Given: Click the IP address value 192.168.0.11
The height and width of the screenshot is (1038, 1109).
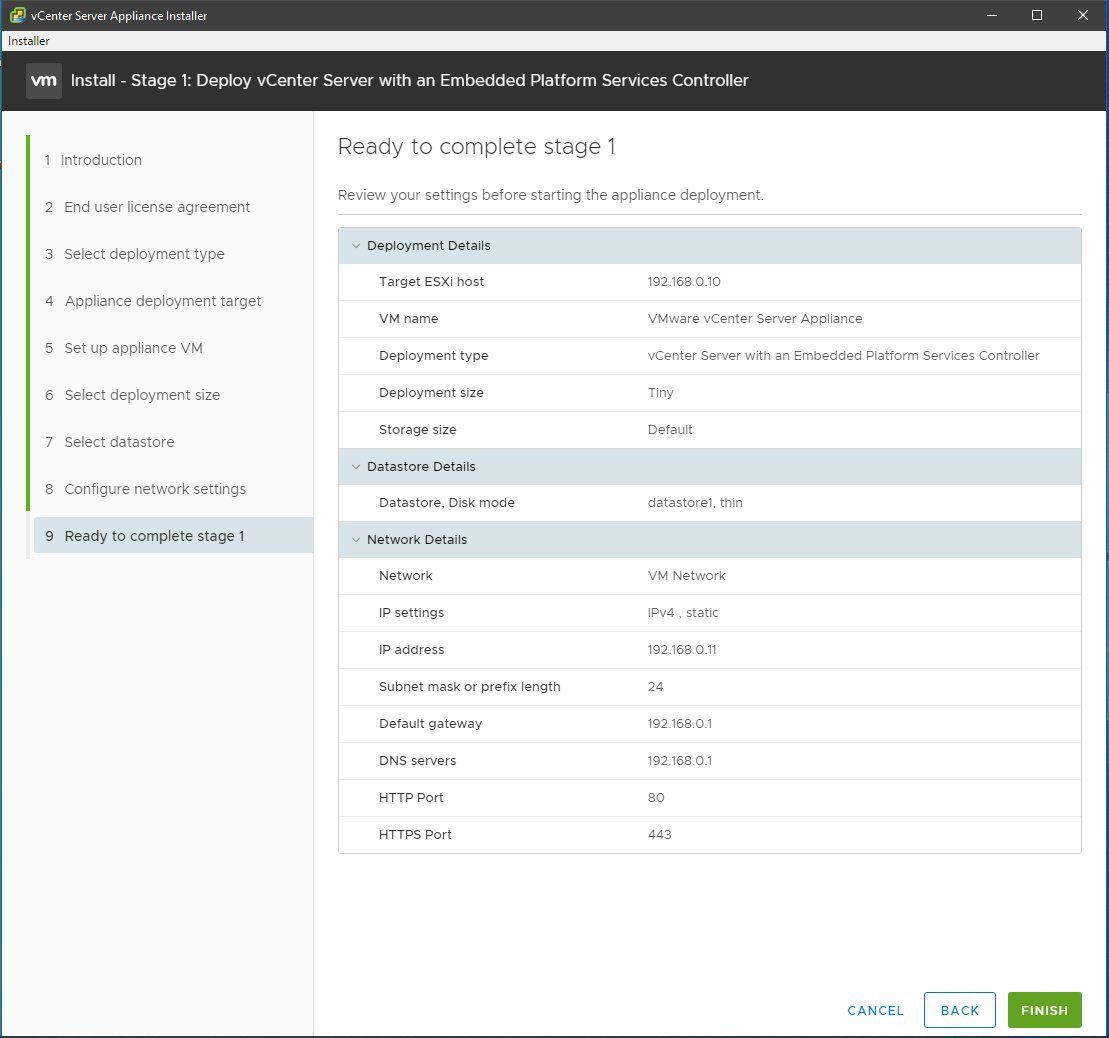Looking at the screenshot, I should click(x=682, y=650).
